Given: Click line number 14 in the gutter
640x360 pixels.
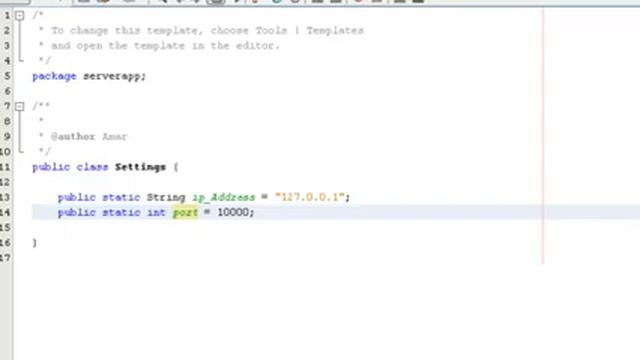Looking at the screenshot, I should (x=5, y=212).
